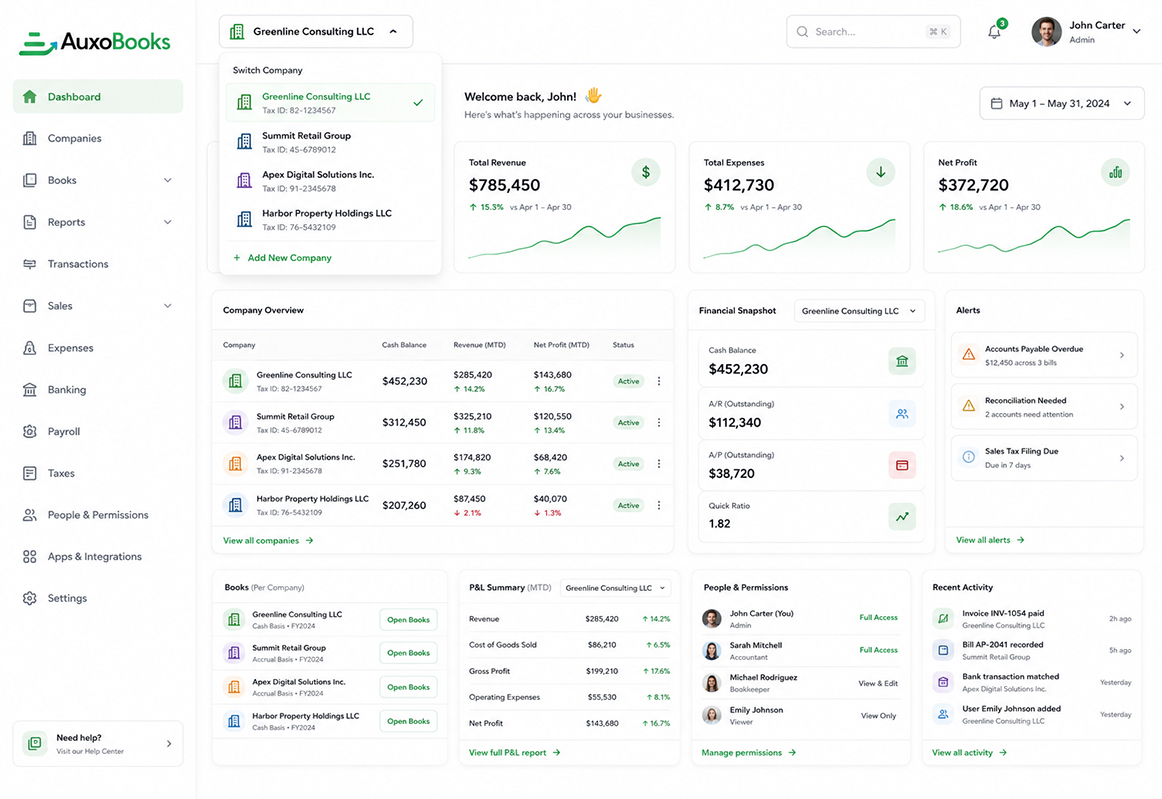Open Payroll in sidebar
The width and height of the screenshot is (1162, 799).
click(x=98, y=431)
